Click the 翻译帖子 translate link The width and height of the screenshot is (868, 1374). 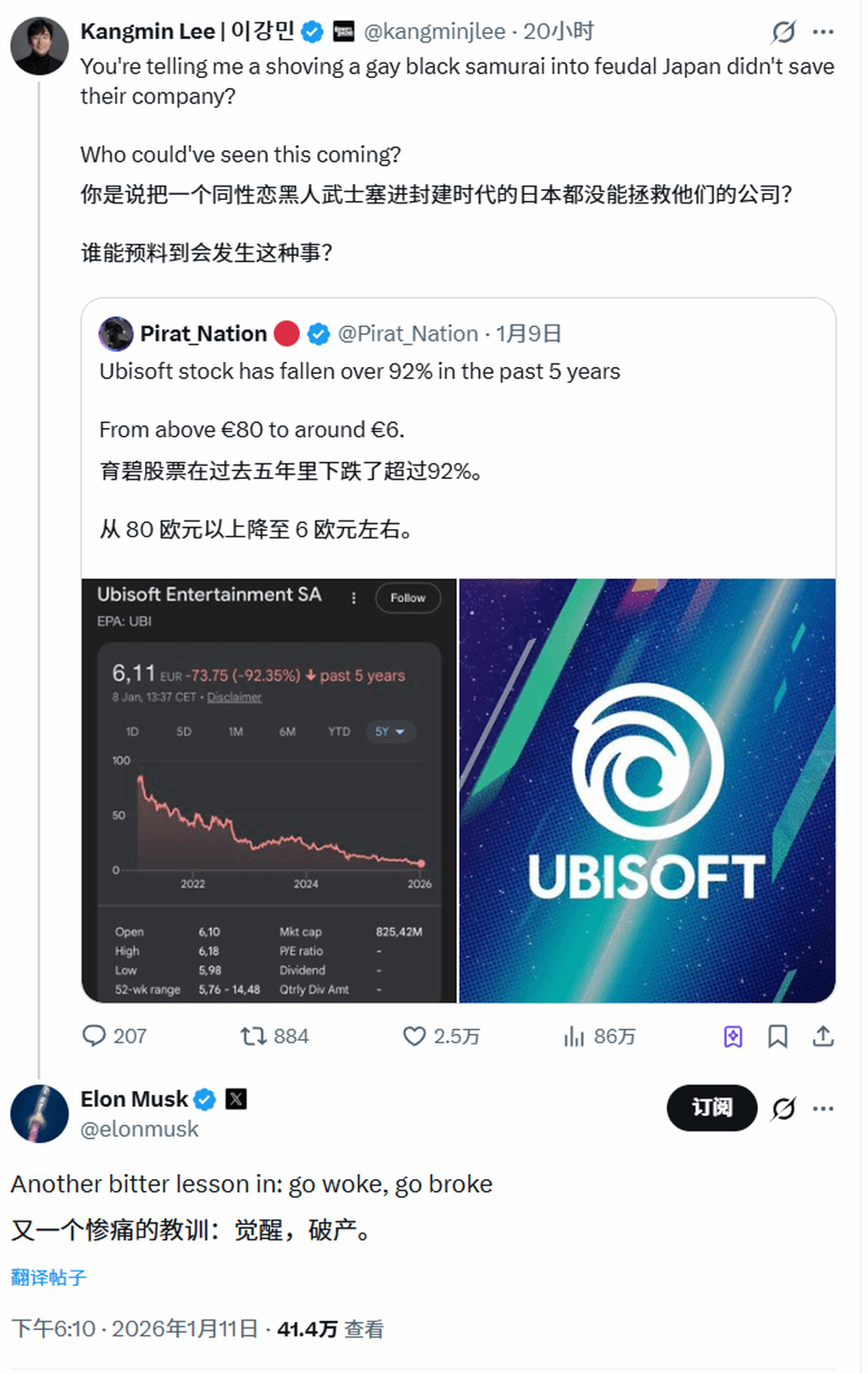point(48,1277)
